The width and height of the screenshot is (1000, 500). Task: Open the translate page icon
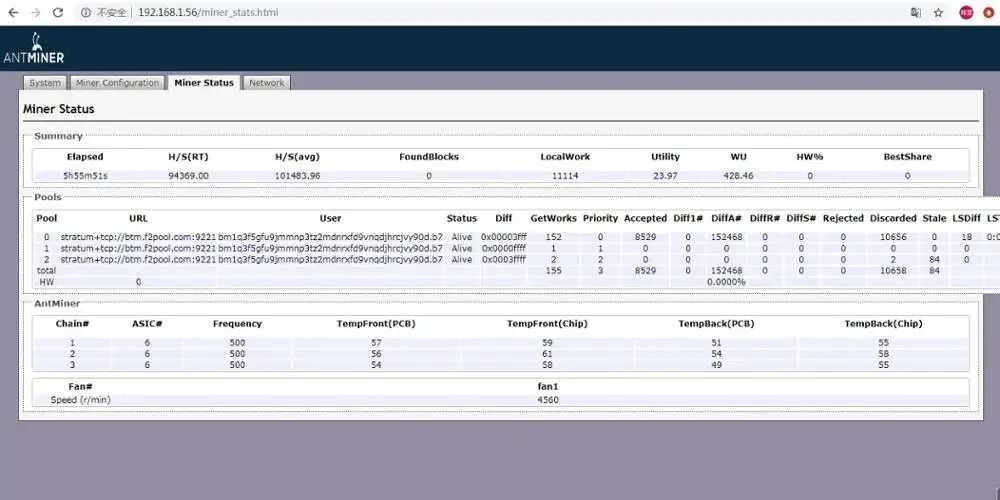(x=916, y=13)
